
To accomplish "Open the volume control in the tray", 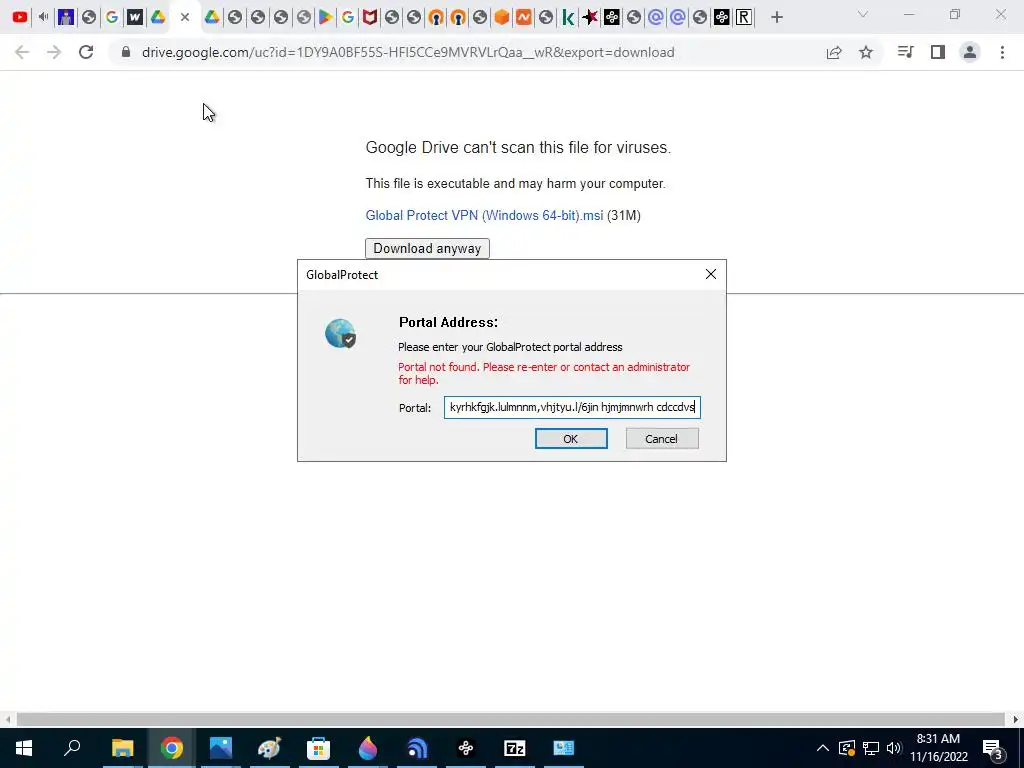I will (x=894, y=748).
